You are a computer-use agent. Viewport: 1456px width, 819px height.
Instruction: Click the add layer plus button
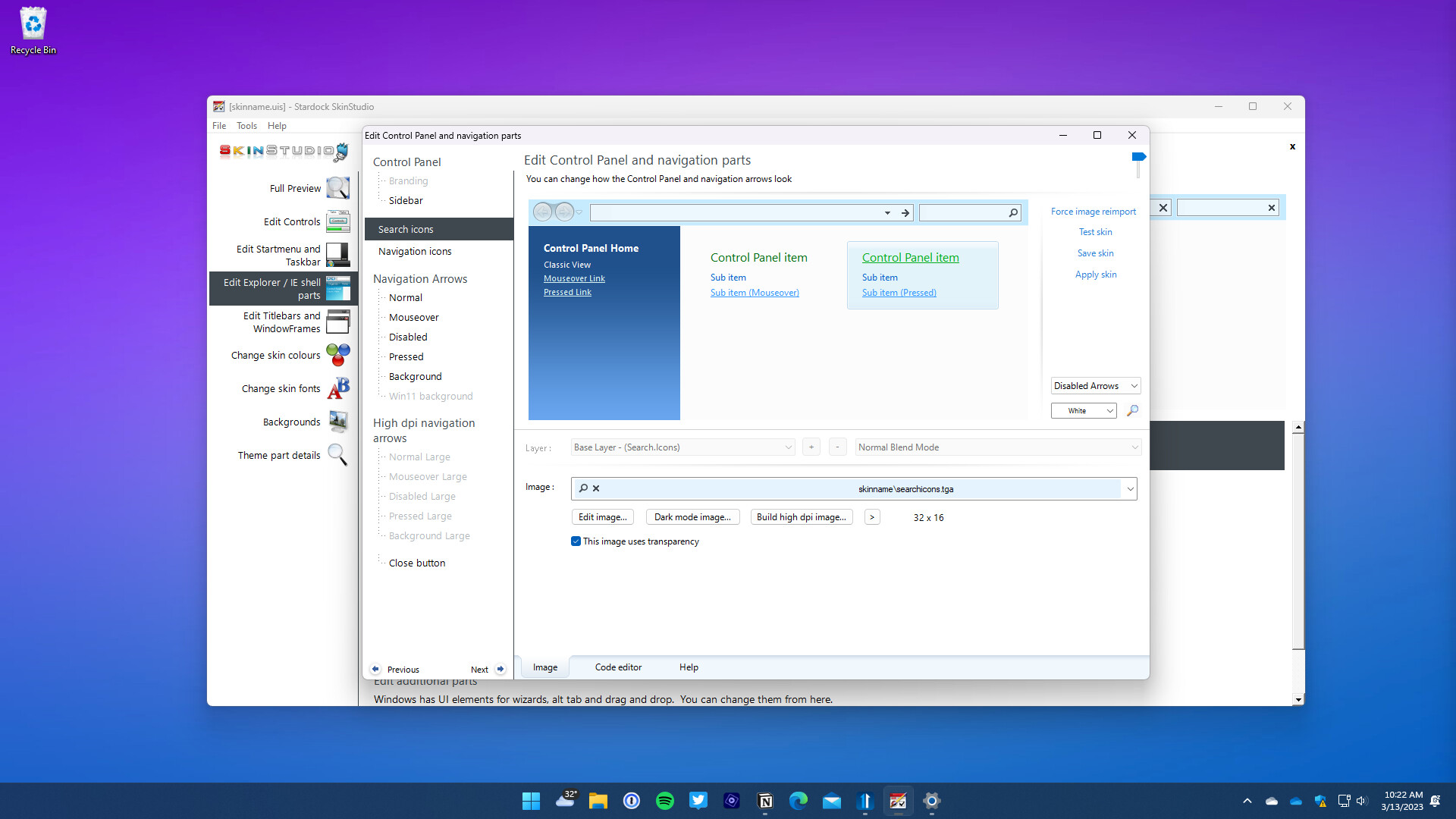[x=811, y=447]
